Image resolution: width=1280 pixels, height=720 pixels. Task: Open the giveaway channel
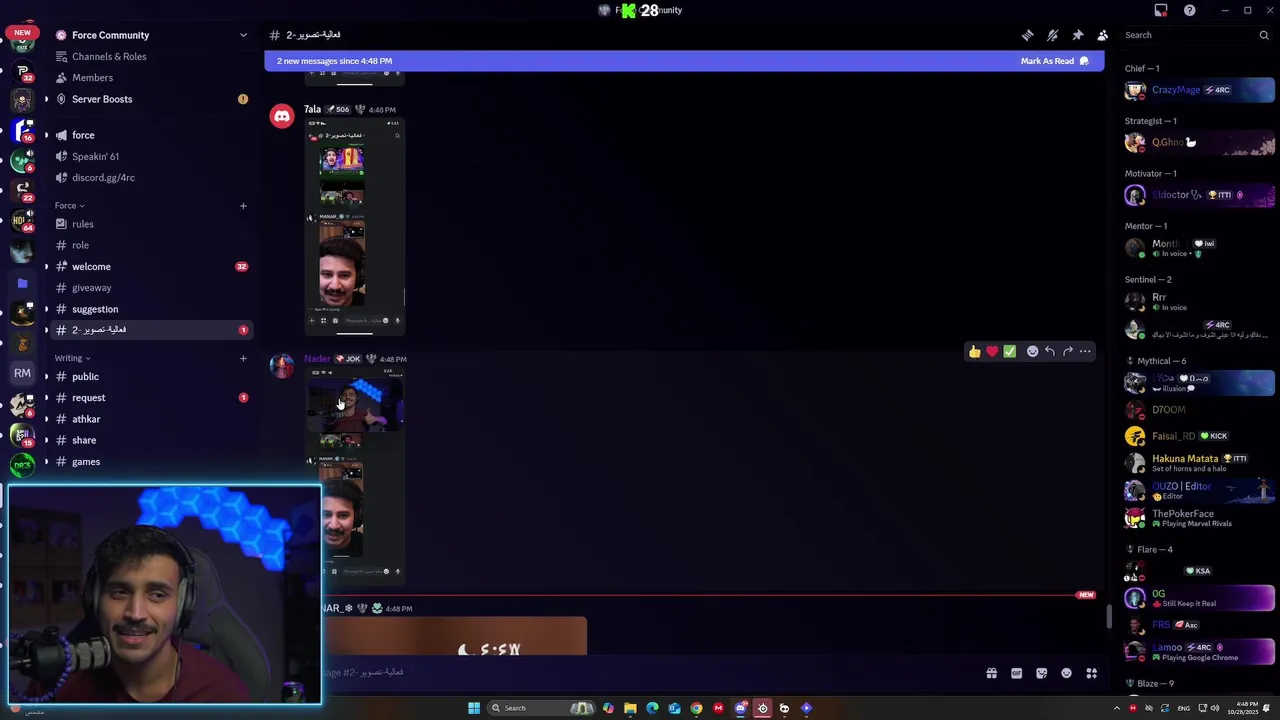150,288
